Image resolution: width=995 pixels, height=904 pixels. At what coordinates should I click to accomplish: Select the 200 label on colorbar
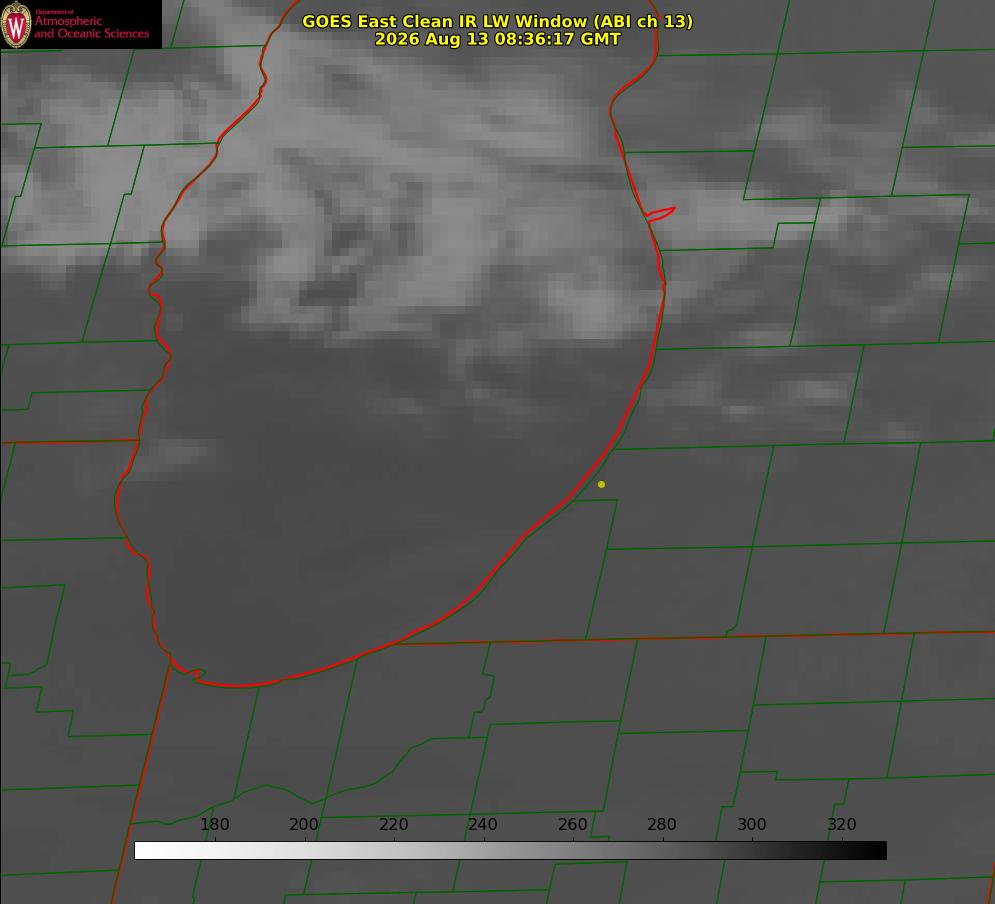tap(304, 824)
